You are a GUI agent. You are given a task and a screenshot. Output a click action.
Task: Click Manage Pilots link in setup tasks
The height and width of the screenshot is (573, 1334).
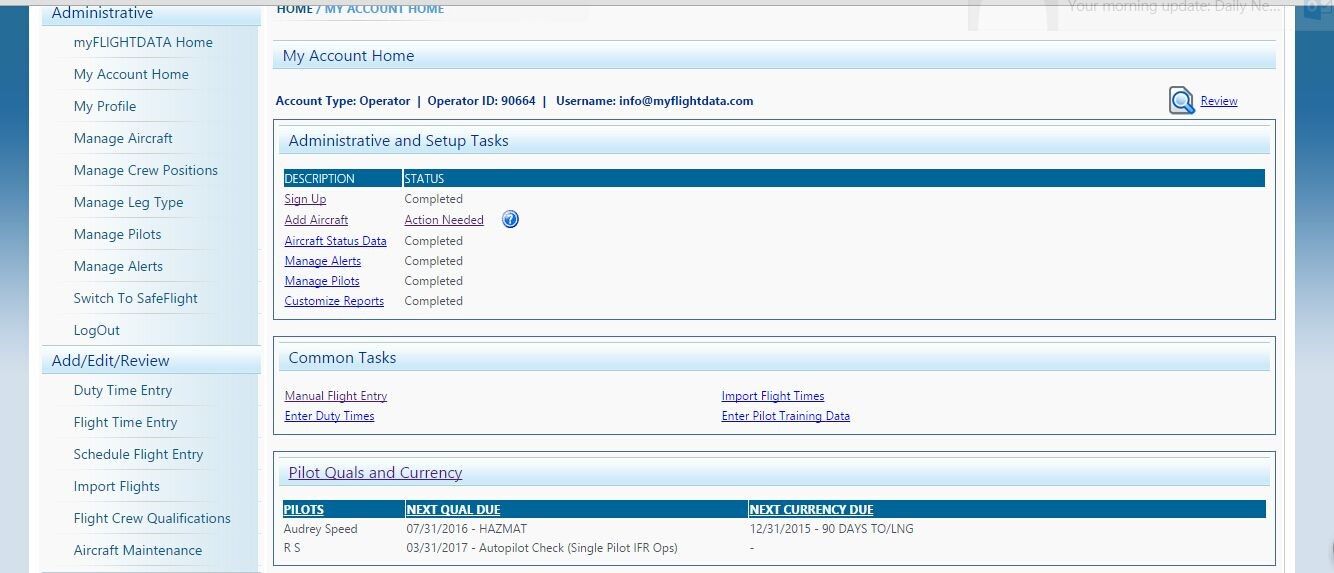point(322,281)
